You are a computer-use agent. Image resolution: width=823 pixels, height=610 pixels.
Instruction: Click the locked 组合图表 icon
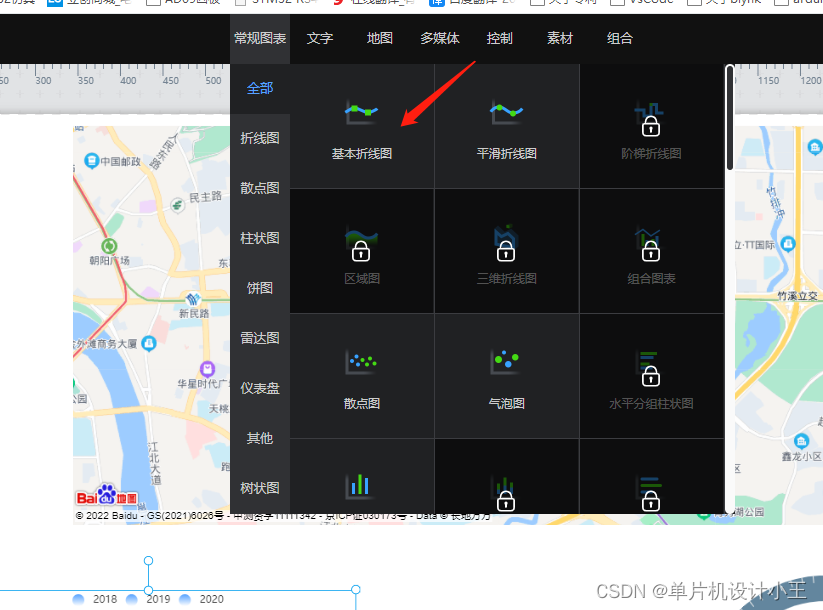tap(651, 244)
